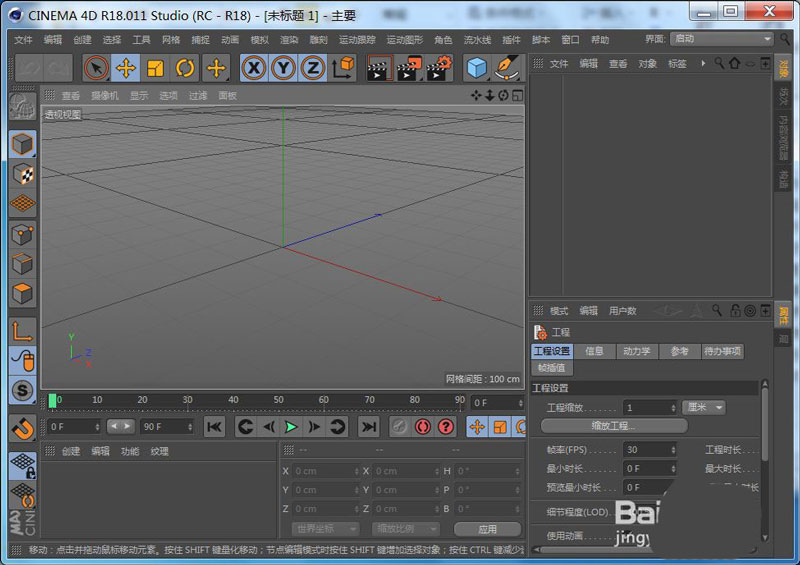Toggle viewport solo S button
Viewport: 800px width, 565px height.
(x=22, y=390)
